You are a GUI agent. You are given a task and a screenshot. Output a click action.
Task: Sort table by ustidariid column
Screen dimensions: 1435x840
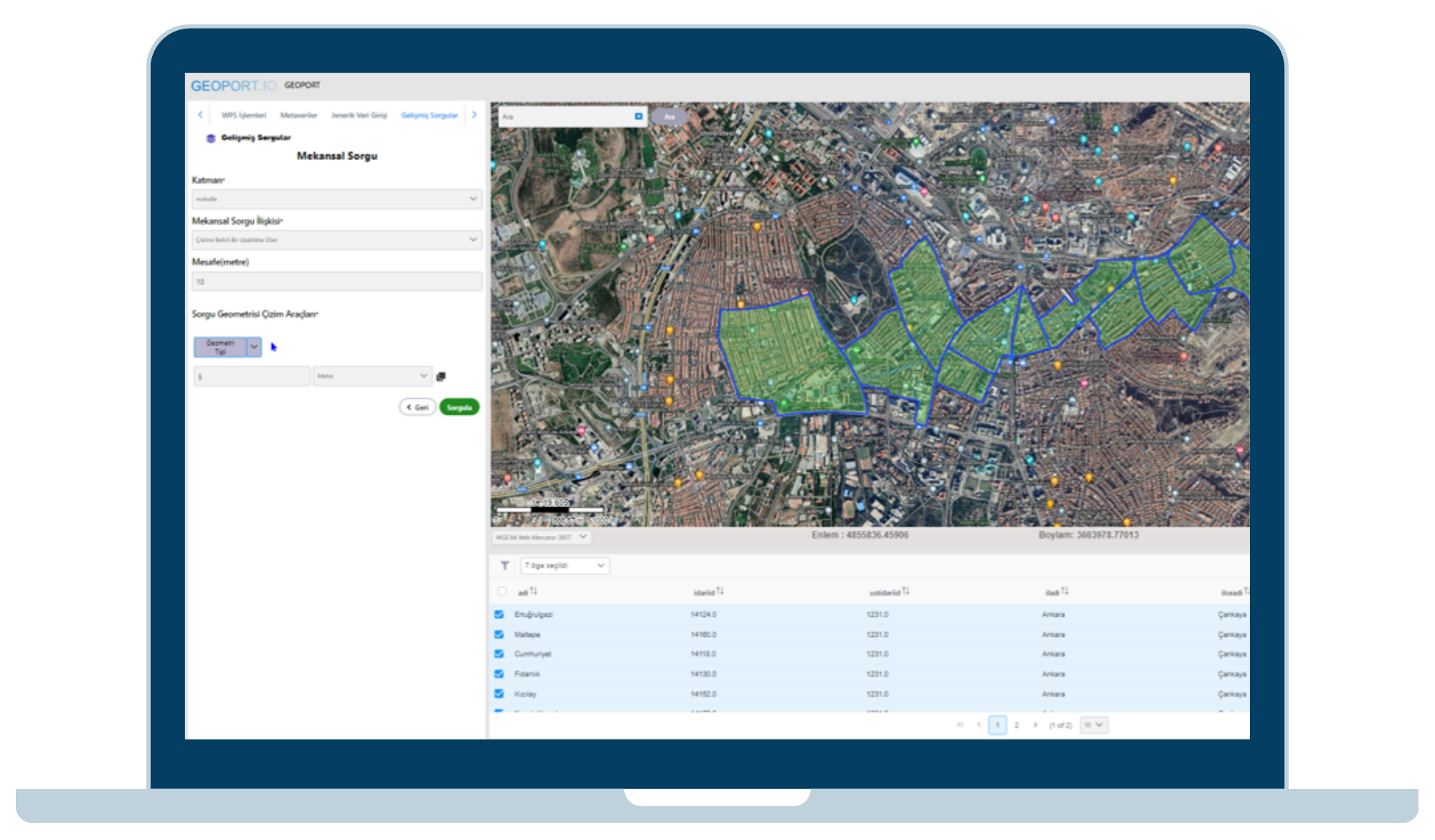[x=905, y=592]
